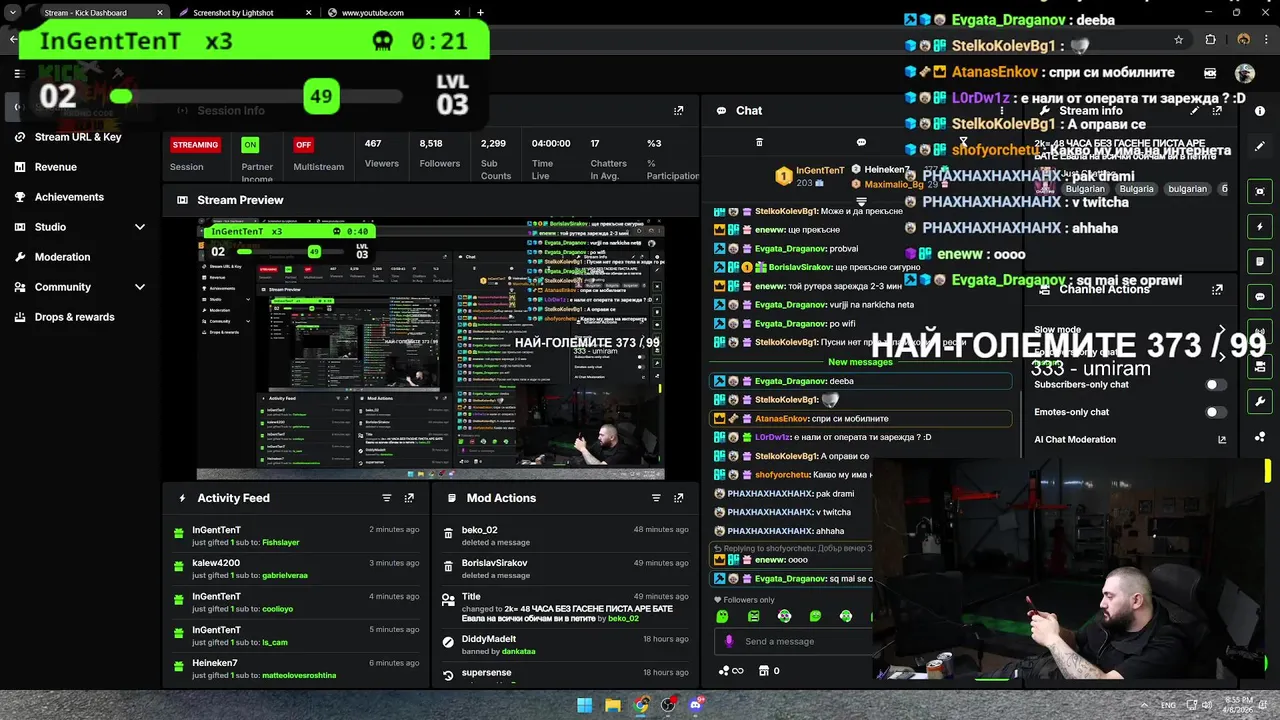Expand the Community sidebar section
This screenshot has width=1280, height=720.
[x=140, y=287]
